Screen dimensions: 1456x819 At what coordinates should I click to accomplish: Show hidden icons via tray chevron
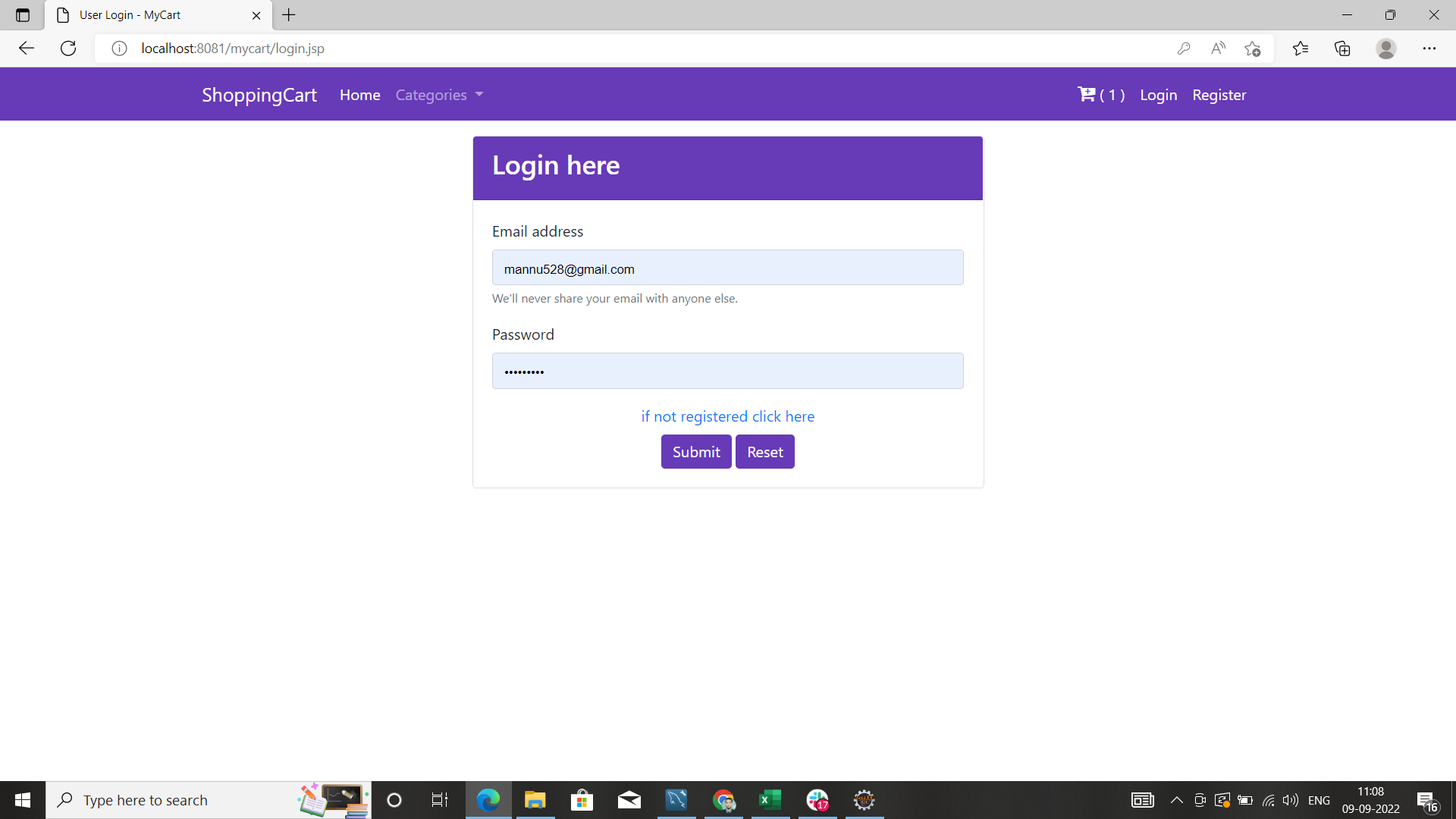[1176, 799]
